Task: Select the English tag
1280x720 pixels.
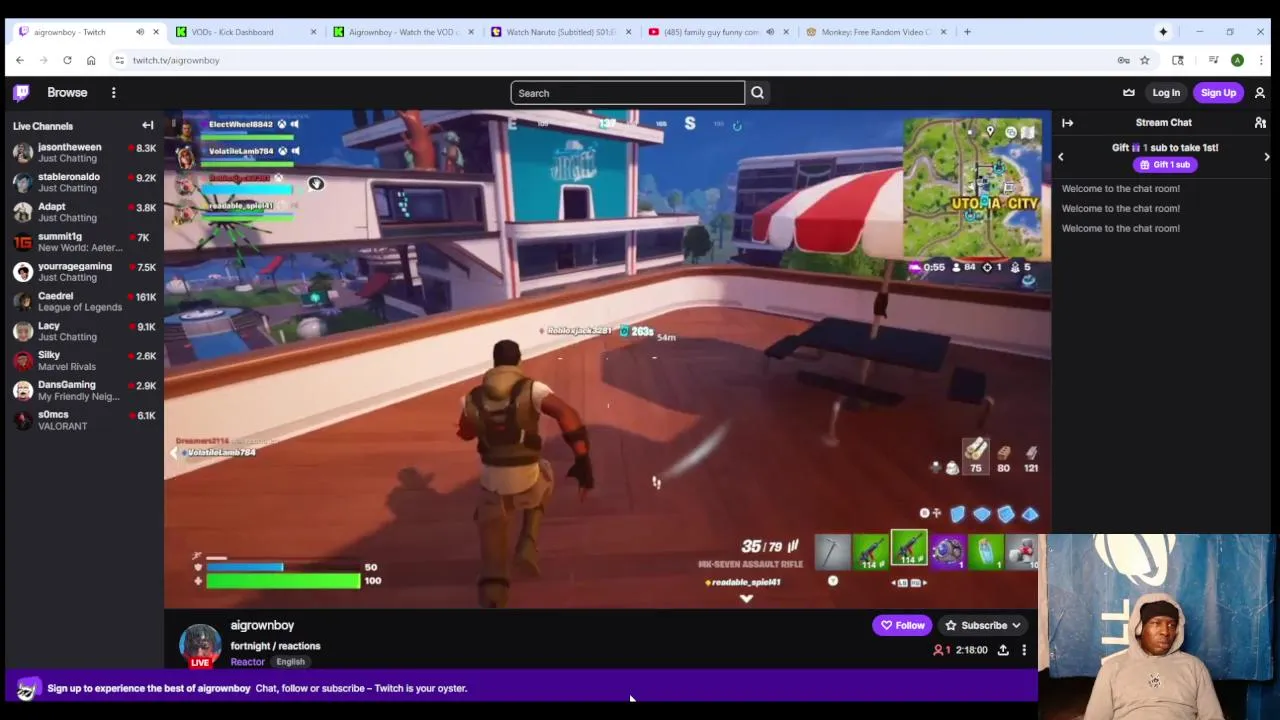Action: (x=290, y=662)
